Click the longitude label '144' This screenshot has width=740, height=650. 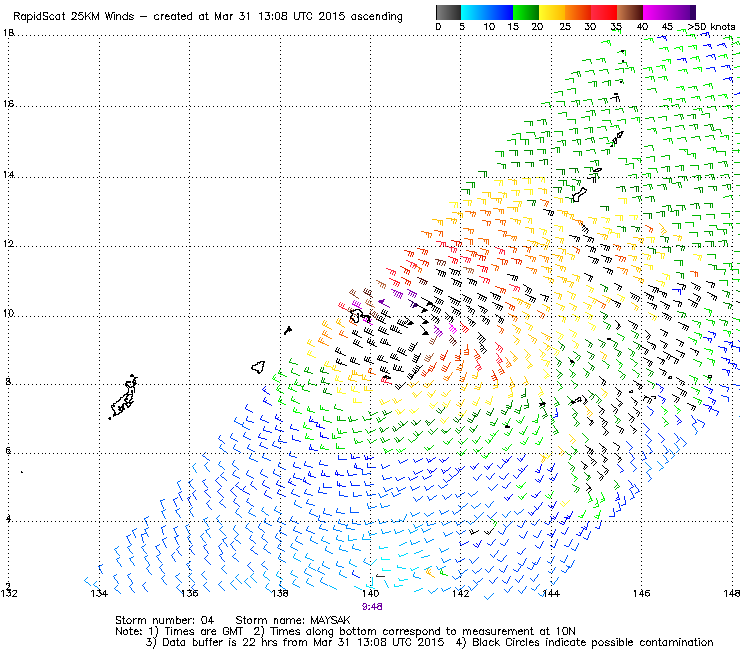(x=551, y=593)
